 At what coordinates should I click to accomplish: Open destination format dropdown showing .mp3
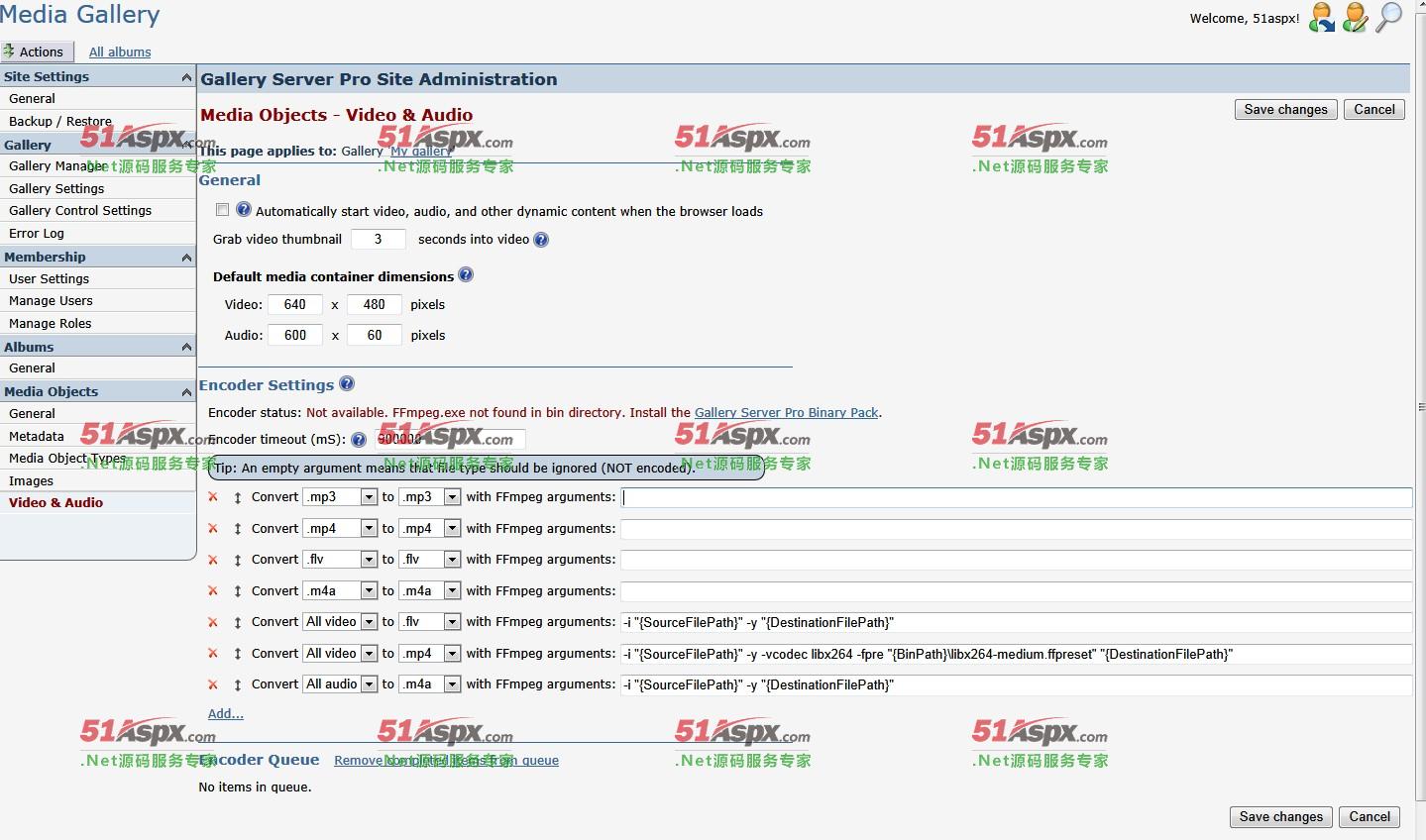click(430, 497)
